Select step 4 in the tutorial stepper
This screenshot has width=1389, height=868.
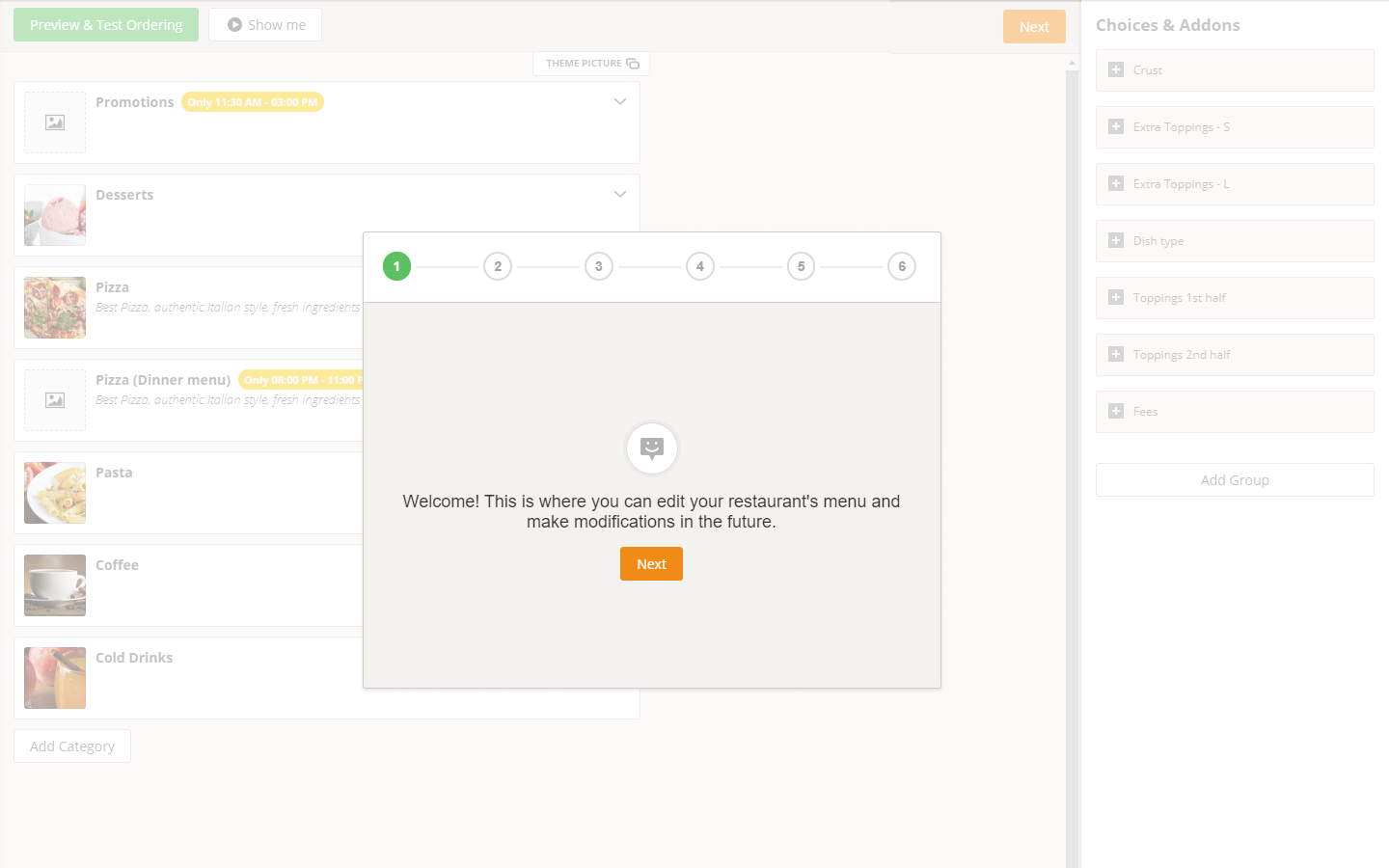700,266
